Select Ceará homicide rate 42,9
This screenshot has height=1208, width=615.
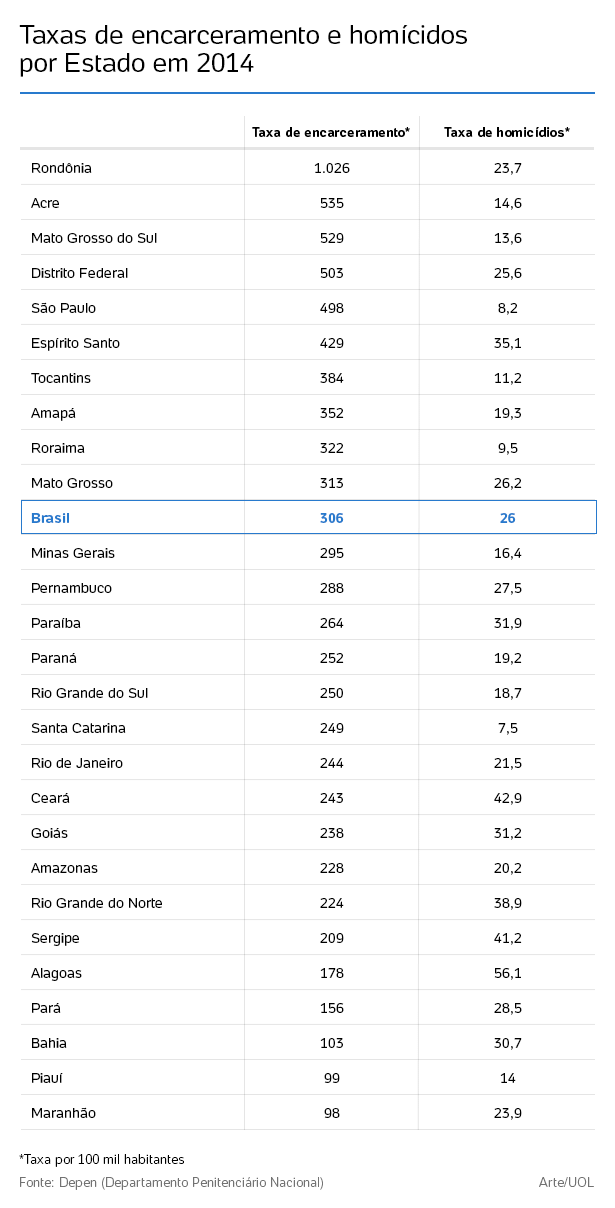tap(508, 798)
